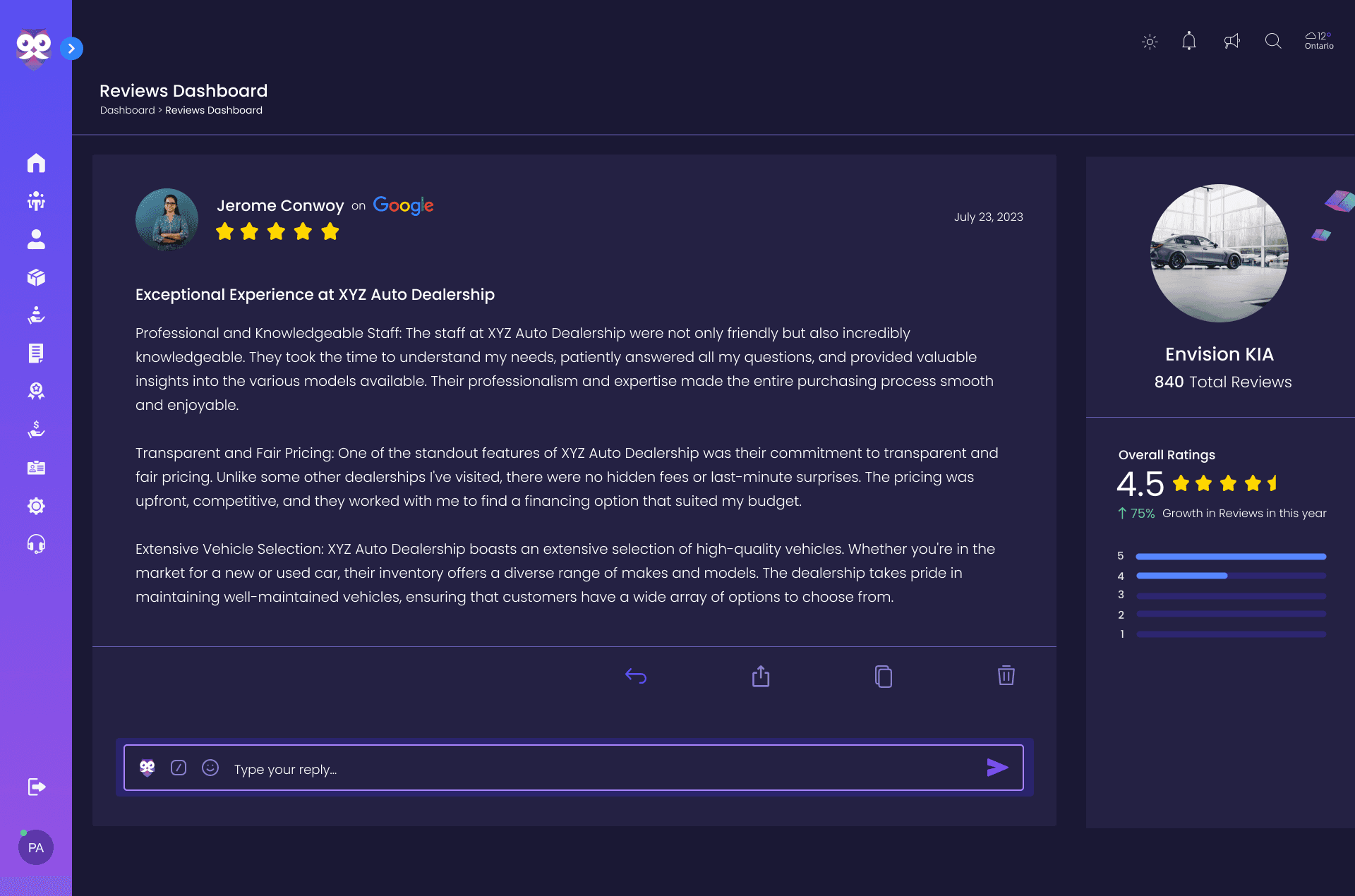The width and height of the screenshot is (1355, 896).
Task: Click Jerome Conwoy's profile photo
Action: (167, 219)
